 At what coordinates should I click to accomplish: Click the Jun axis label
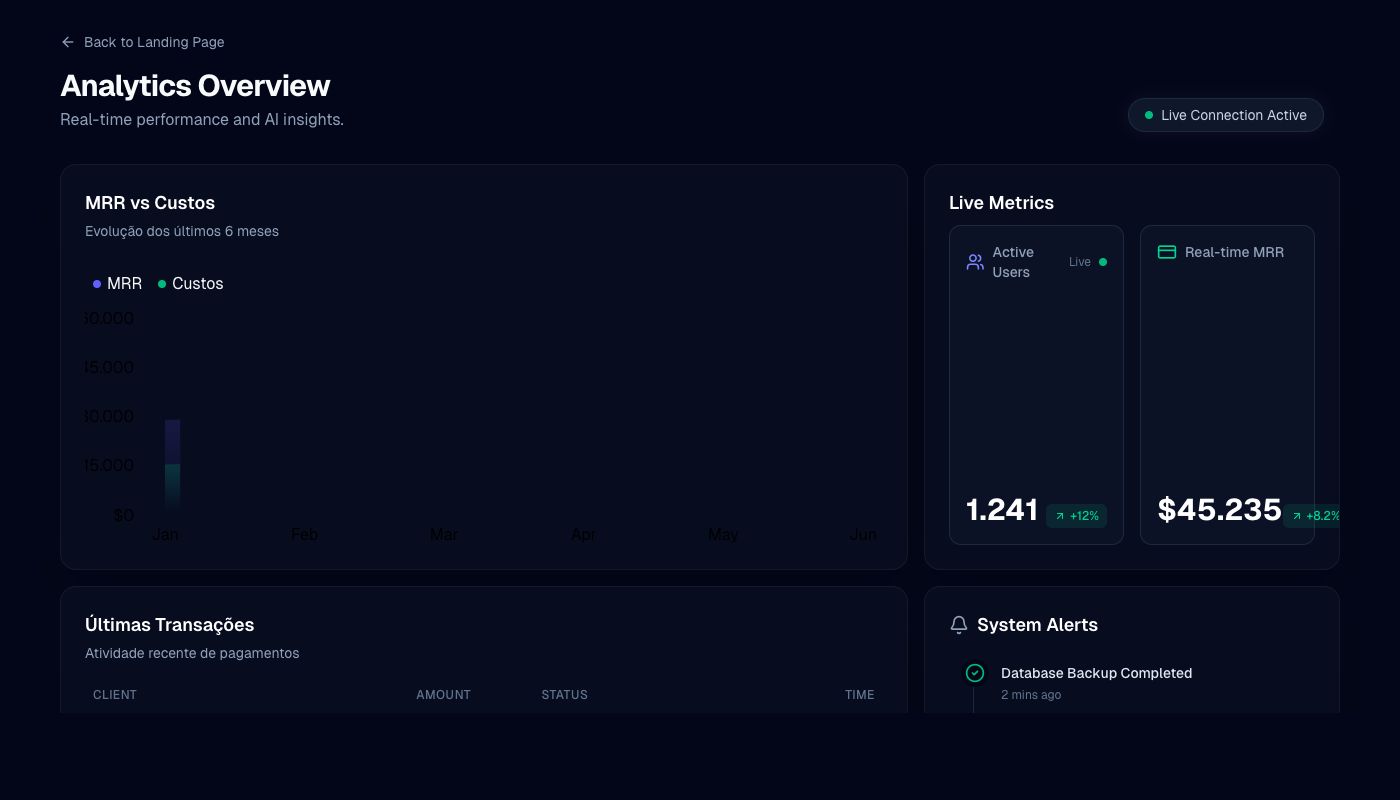click(863, 535)
